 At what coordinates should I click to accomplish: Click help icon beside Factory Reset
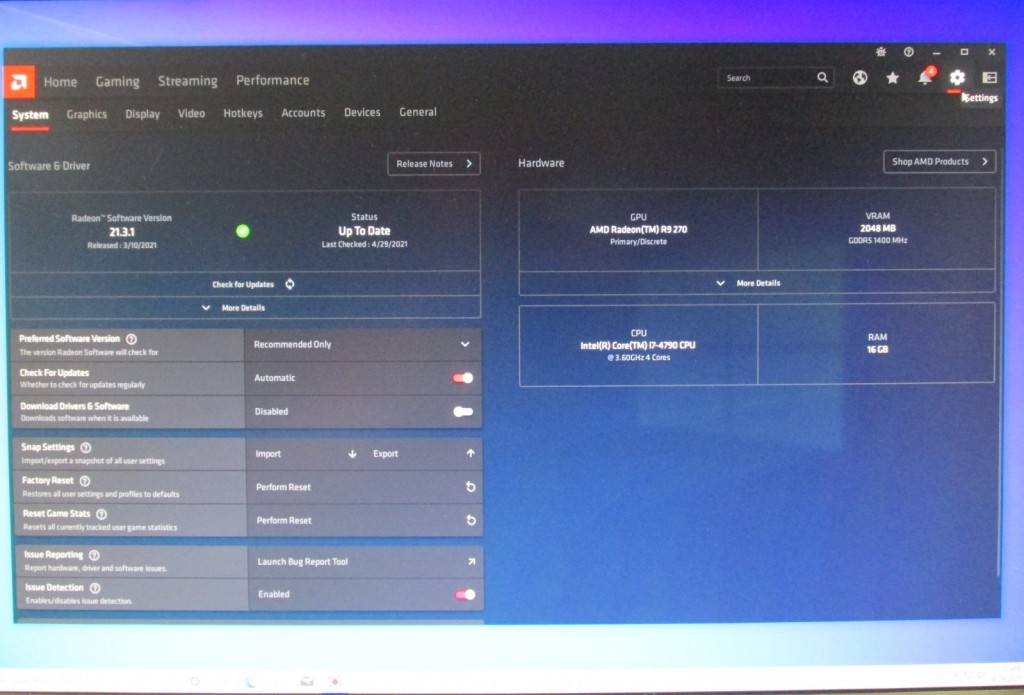tap(84, 481)
